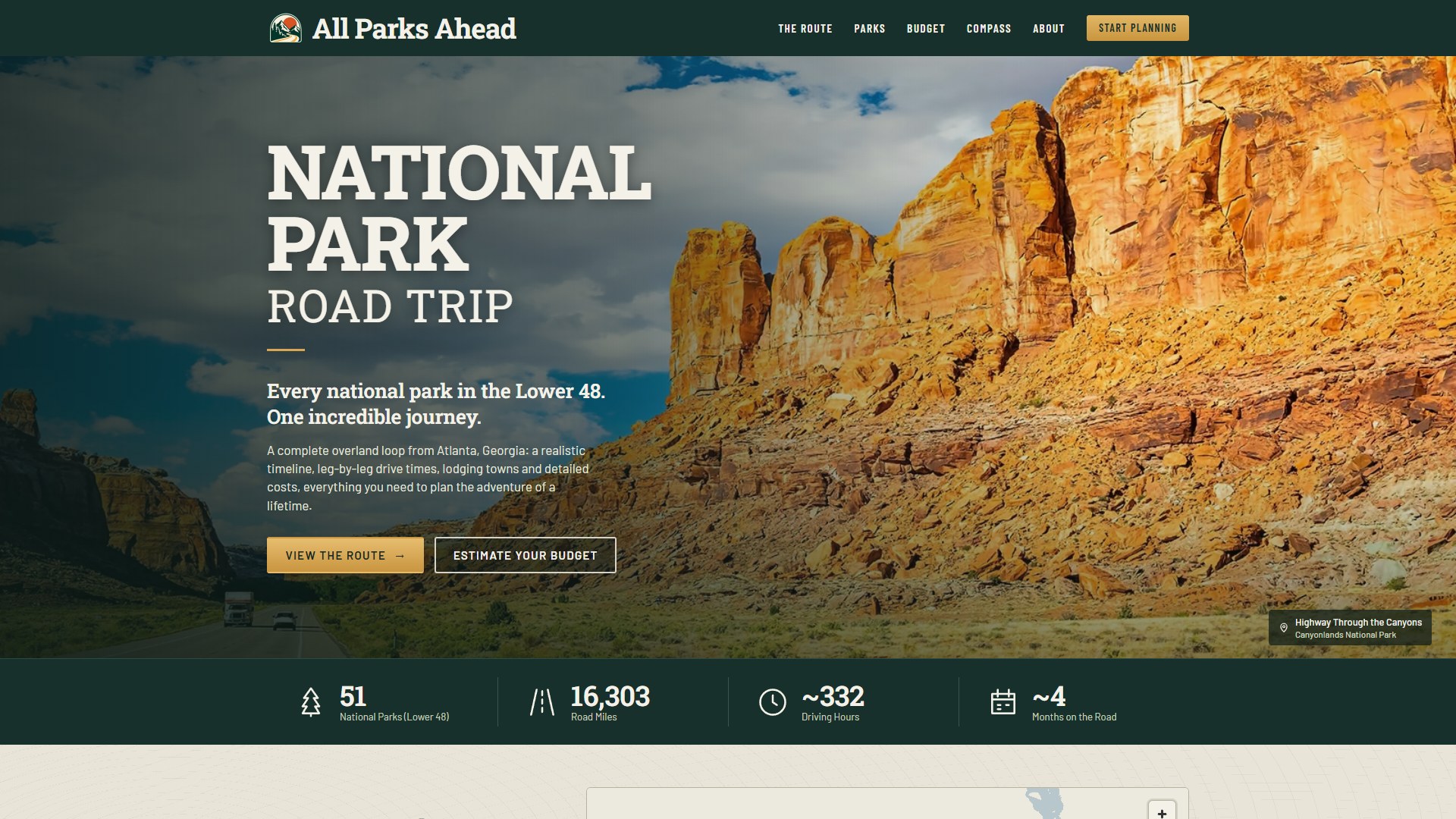Click the Highway Through the Canyons caption
The height and width of the screenshot is (819, 1456).
pos(1357,622)
